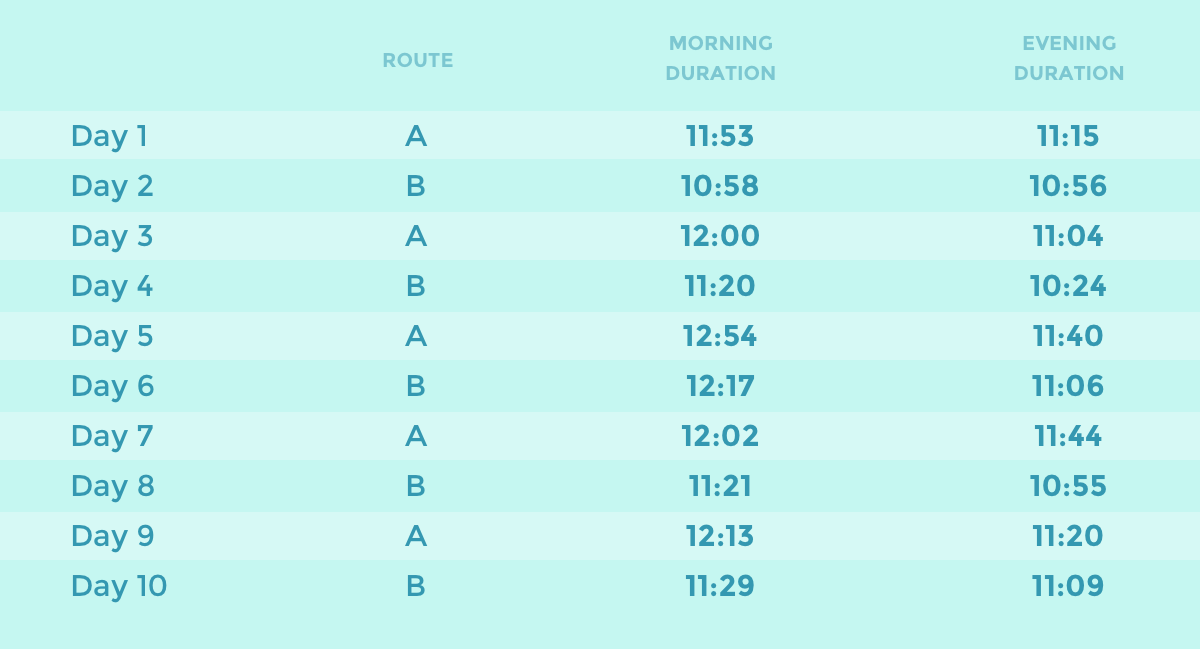
Task: Click evening duration 10:24 for Day 4
Action: click(x=1068, y=286)
